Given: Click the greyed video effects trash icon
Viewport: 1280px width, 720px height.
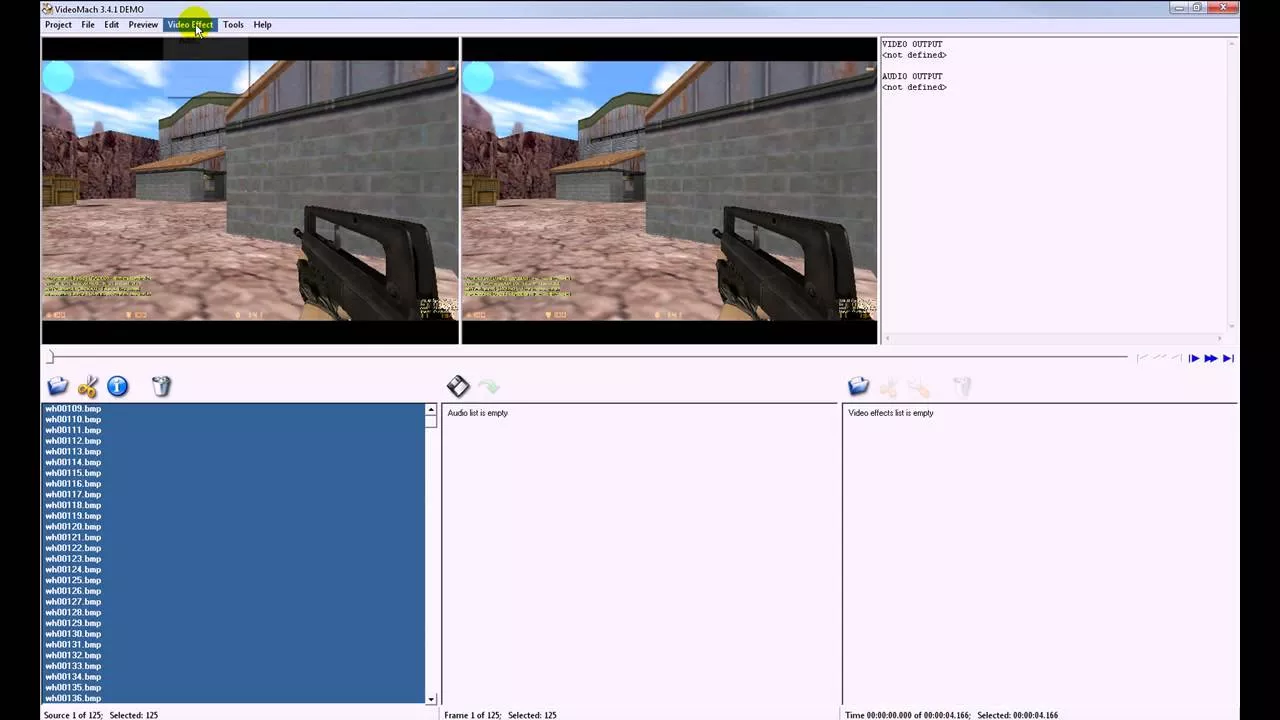Looking at the screenshot, I should click(962, 386).
